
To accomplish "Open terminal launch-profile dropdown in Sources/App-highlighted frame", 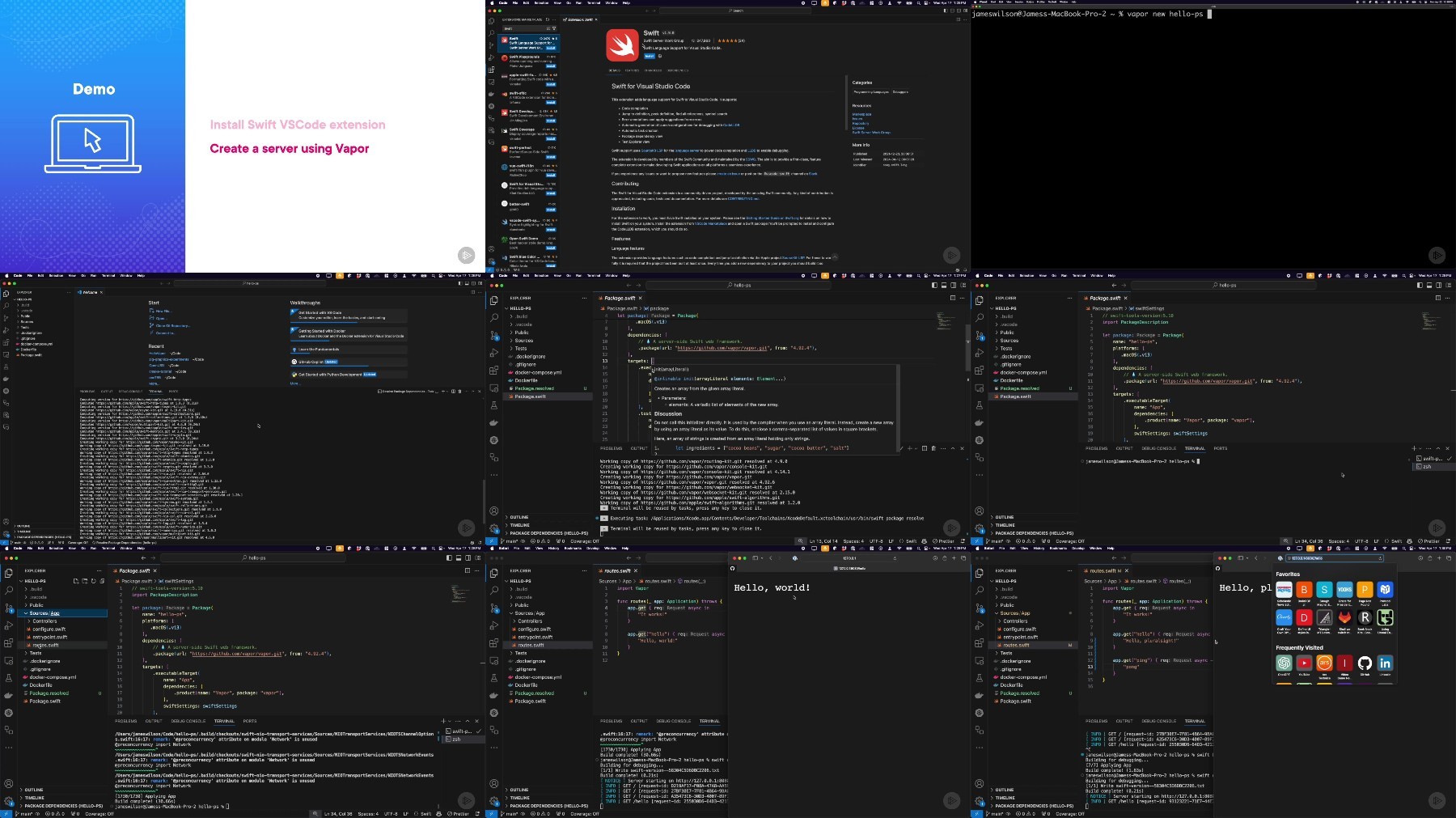I will click(450, 721).
